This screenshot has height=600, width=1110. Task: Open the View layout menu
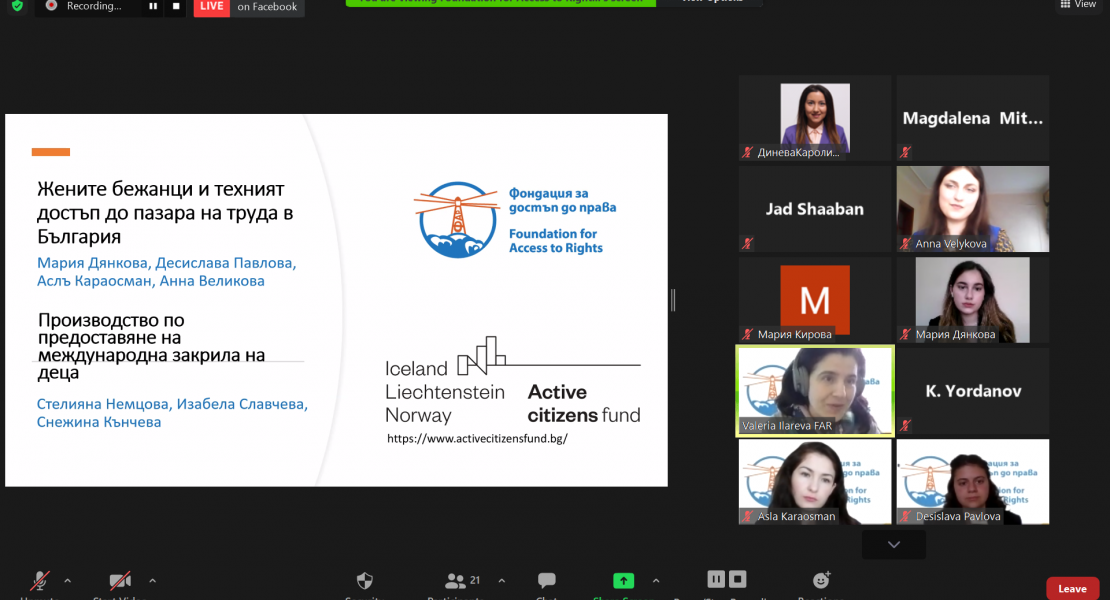[x=1078, y=5]
